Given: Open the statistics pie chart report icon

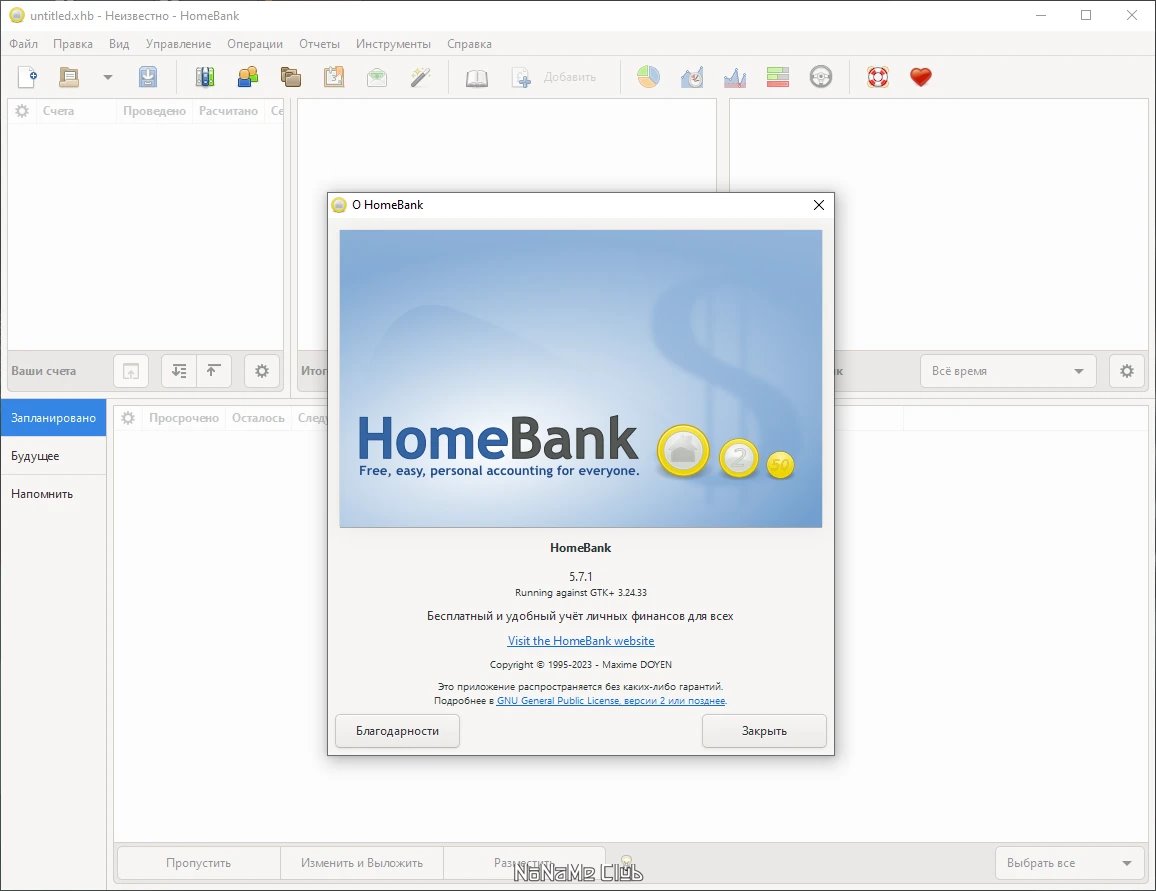Looking at the screenshot, I should (x=649, y=77).
